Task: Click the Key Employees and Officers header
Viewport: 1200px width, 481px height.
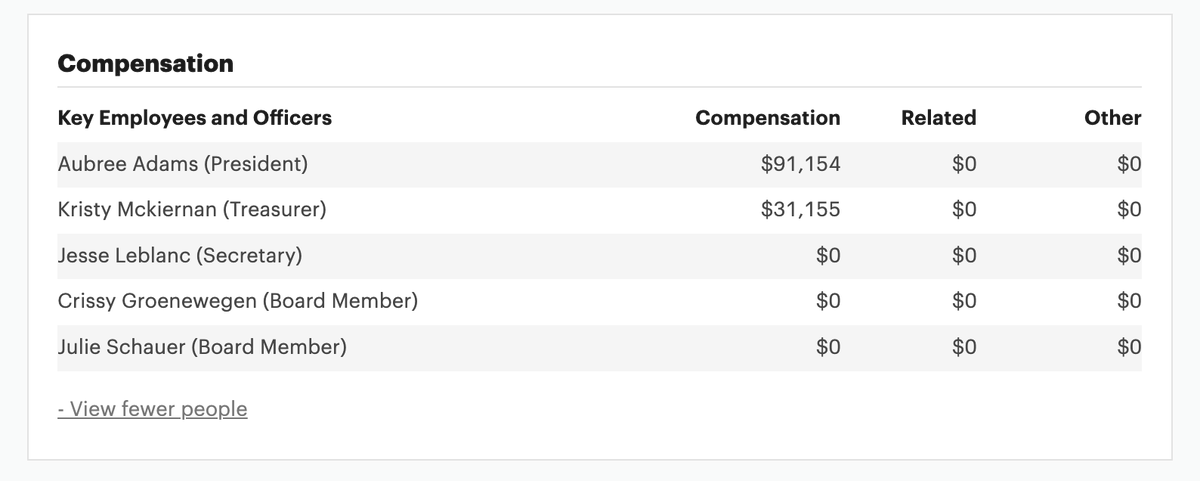Action: point(195,118)
